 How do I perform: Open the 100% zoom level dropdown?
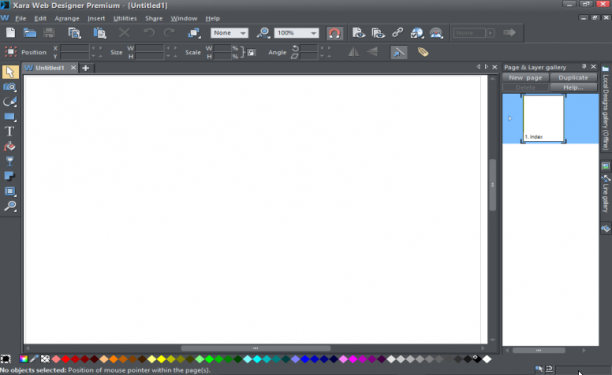pos(296,33)
